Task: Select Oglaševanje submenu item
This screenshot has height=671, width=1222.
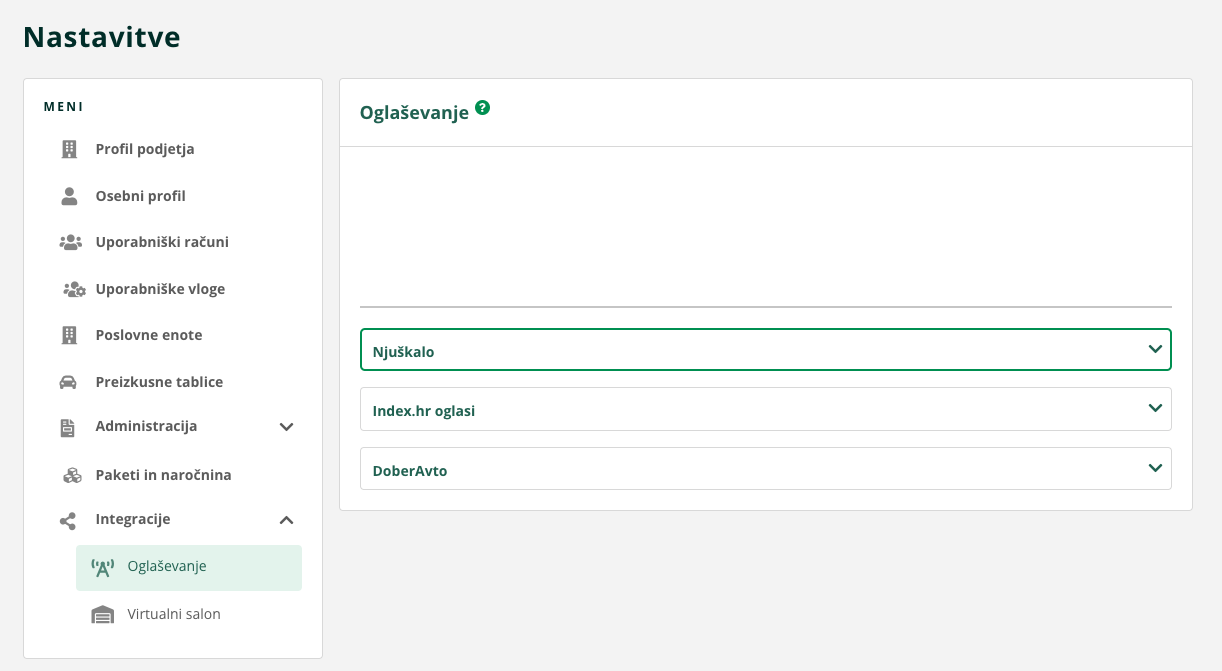Action: point(189,568)
